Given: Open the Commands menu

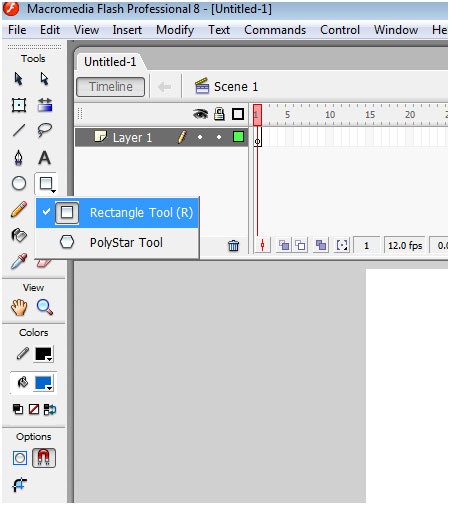Looking at the screenshot, I should click(x=275, y=30).
